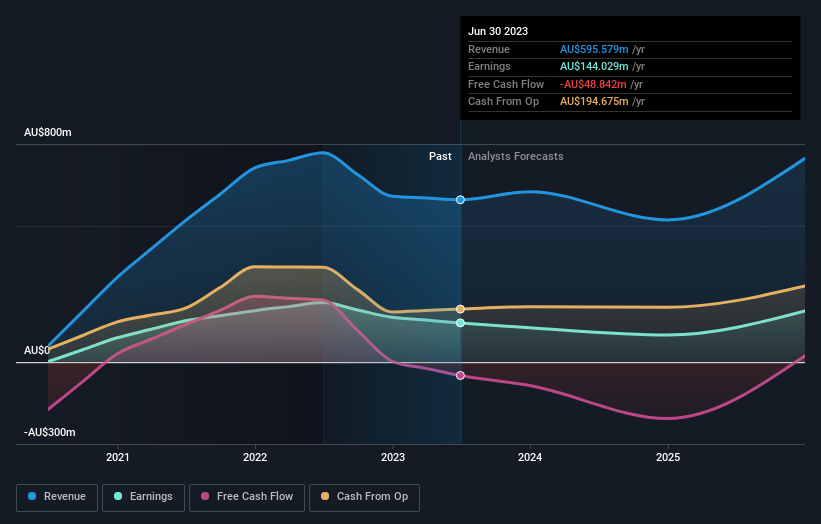Screen dimensions: 821x524
Task: Click the pink Free Cash Flow data point
Action: 460,375
